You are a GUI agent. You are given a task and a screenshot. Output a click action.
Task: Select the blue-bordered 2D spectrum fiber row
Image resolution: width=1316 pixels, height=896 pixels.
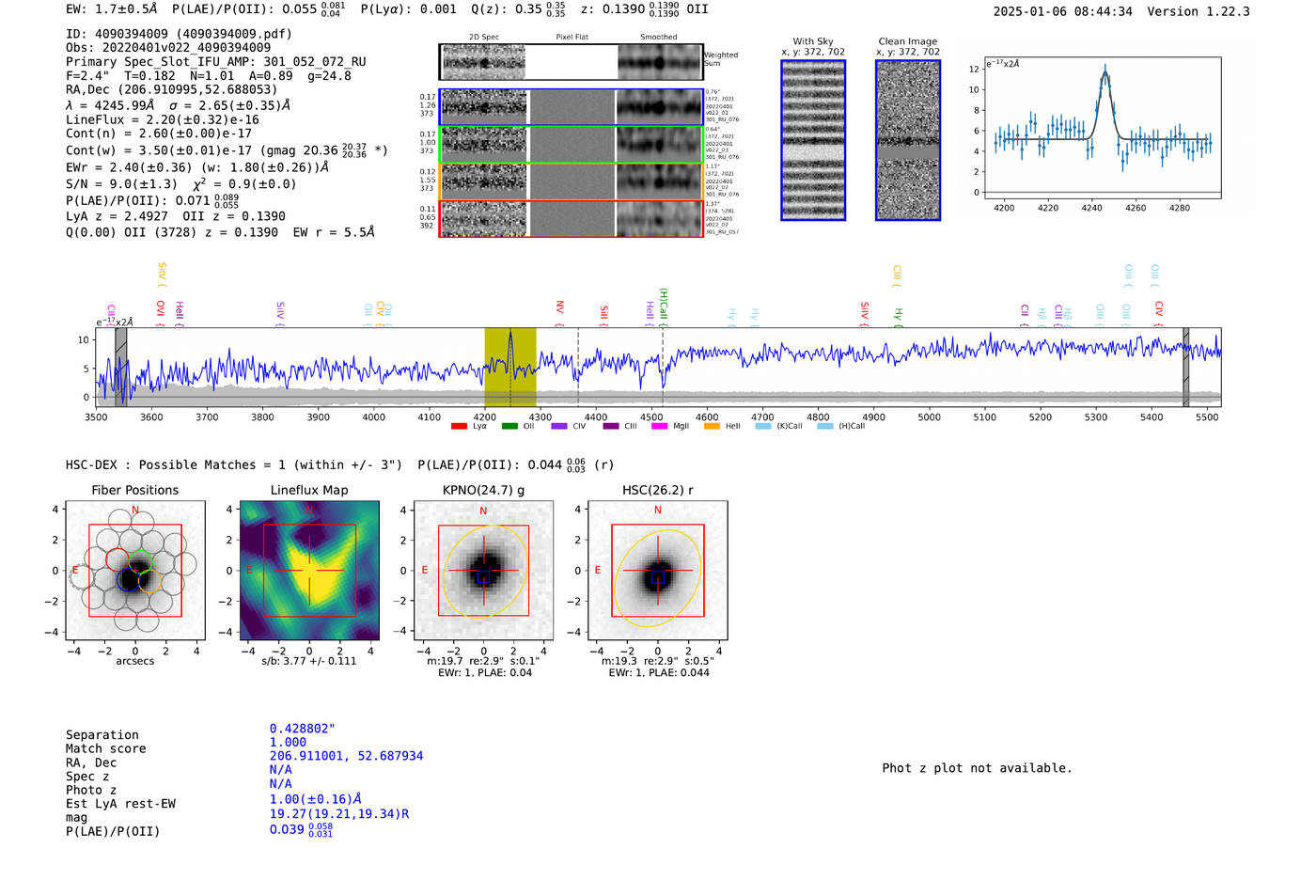click(572, 107)
